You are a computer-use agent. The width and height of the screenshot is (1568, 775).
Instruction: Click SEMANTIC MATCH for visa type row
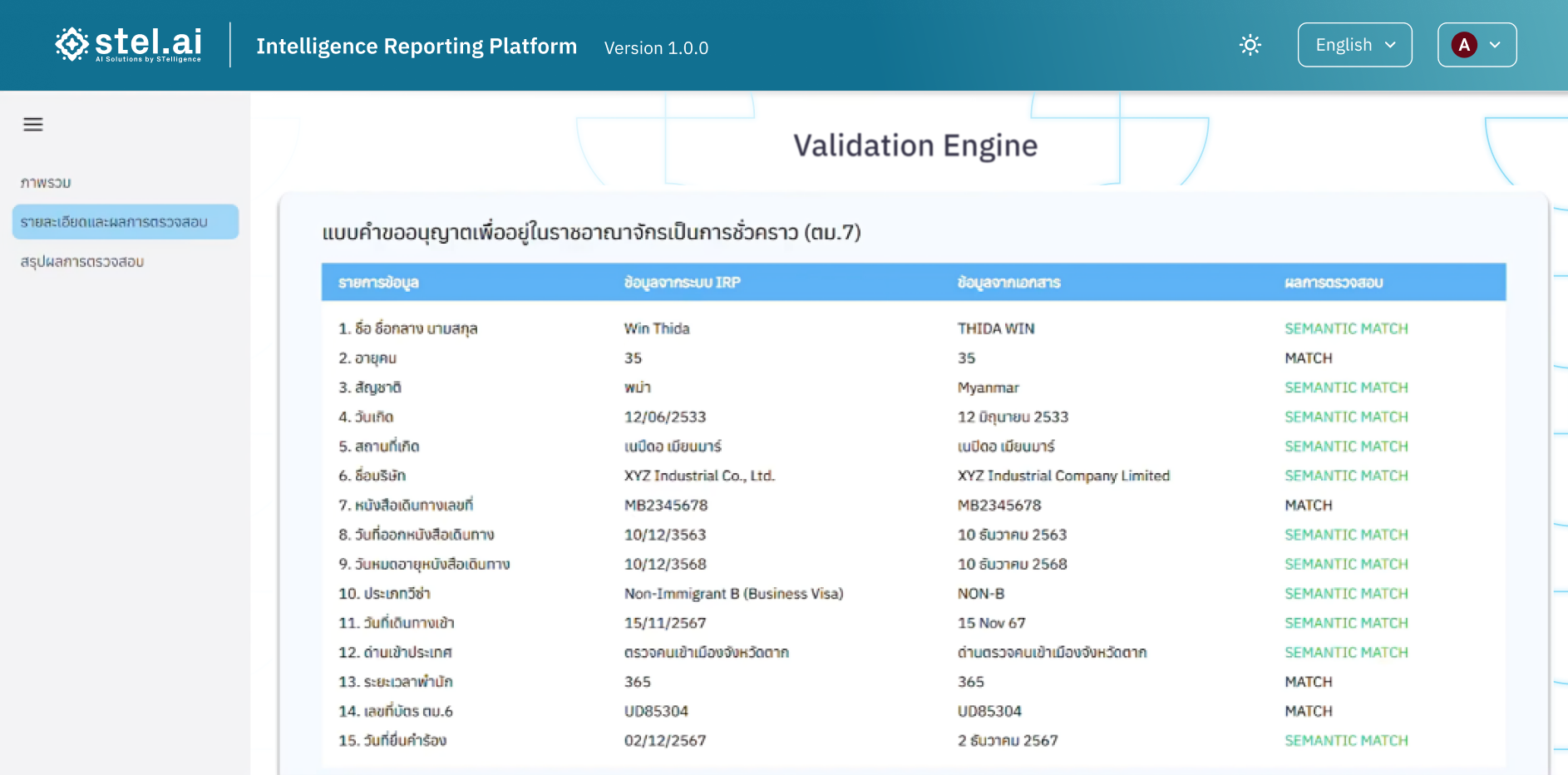(x=1346, y=594)
